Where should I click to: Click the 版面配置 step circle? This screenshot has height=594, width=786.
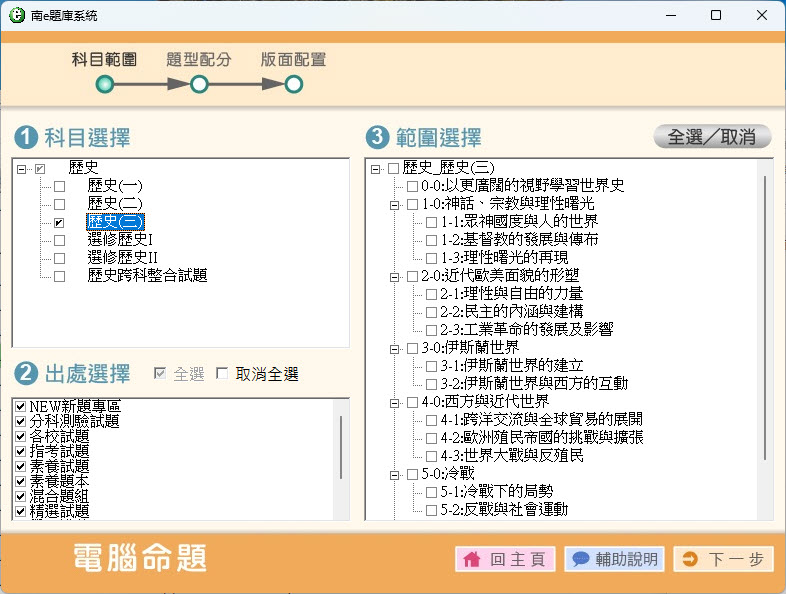[294, 84]
